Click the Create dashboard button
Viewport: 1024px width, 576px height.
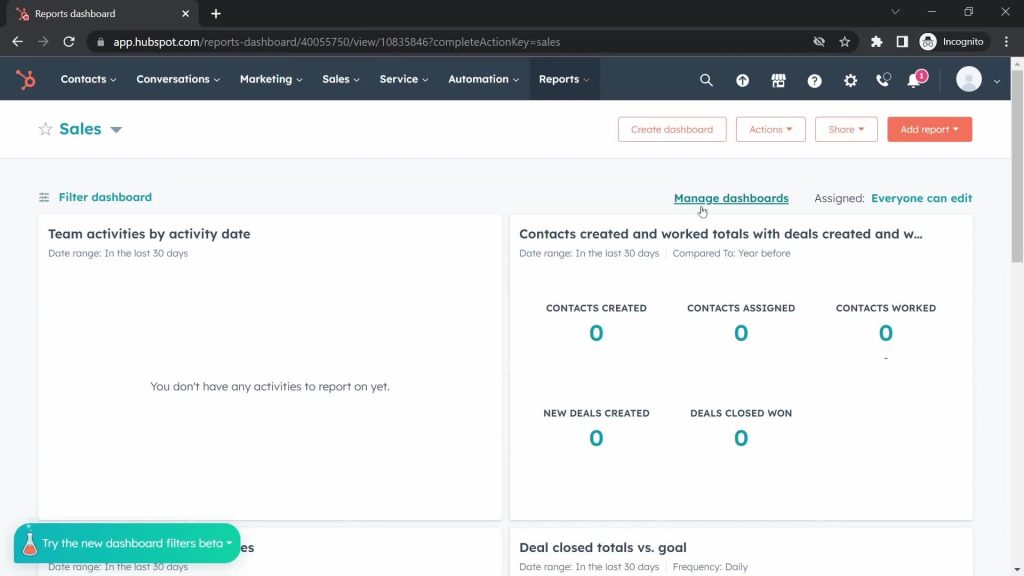672,129
